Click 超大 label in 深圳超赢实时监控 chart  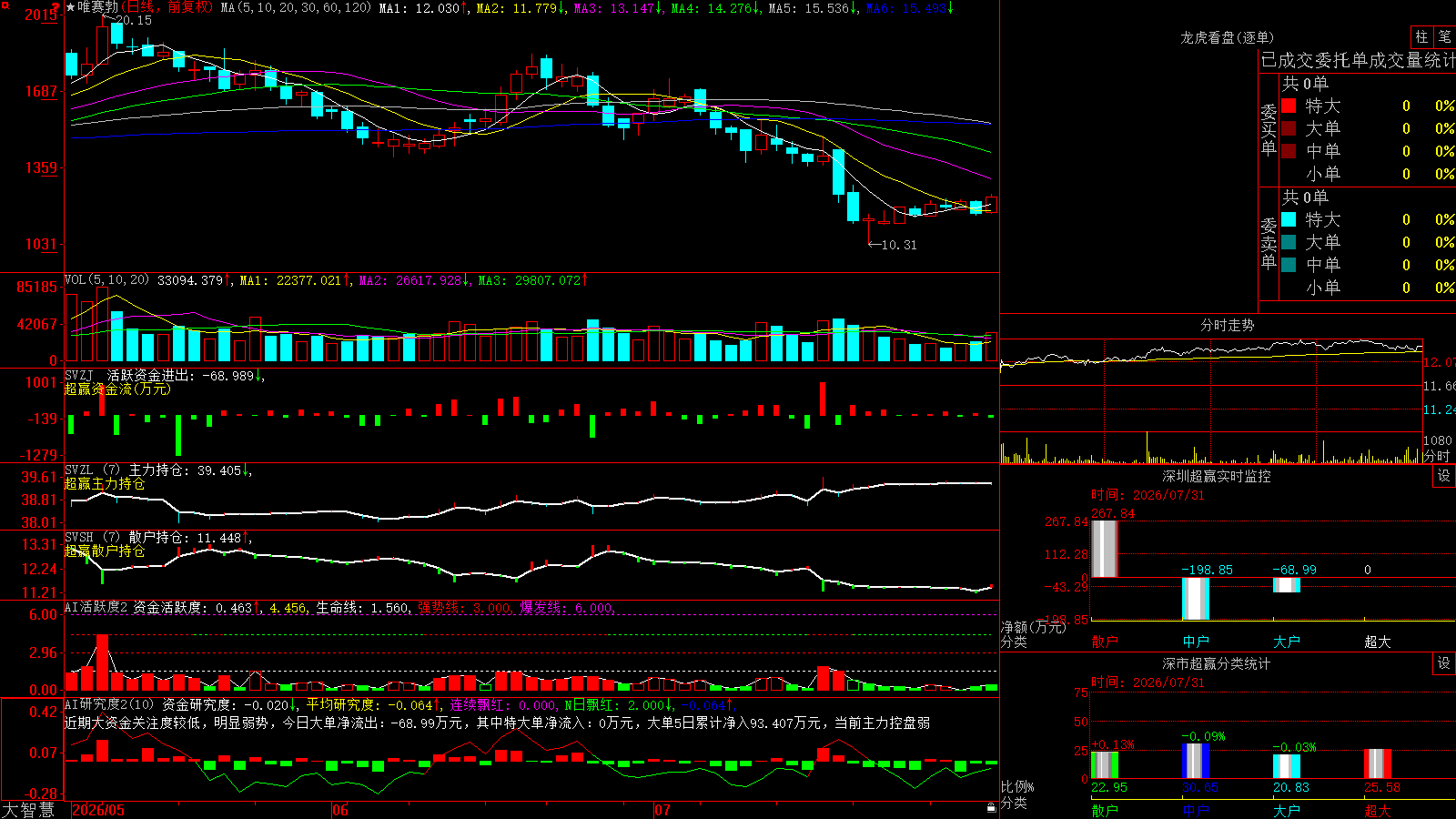pyautogui.click(x=1378, y=642)
